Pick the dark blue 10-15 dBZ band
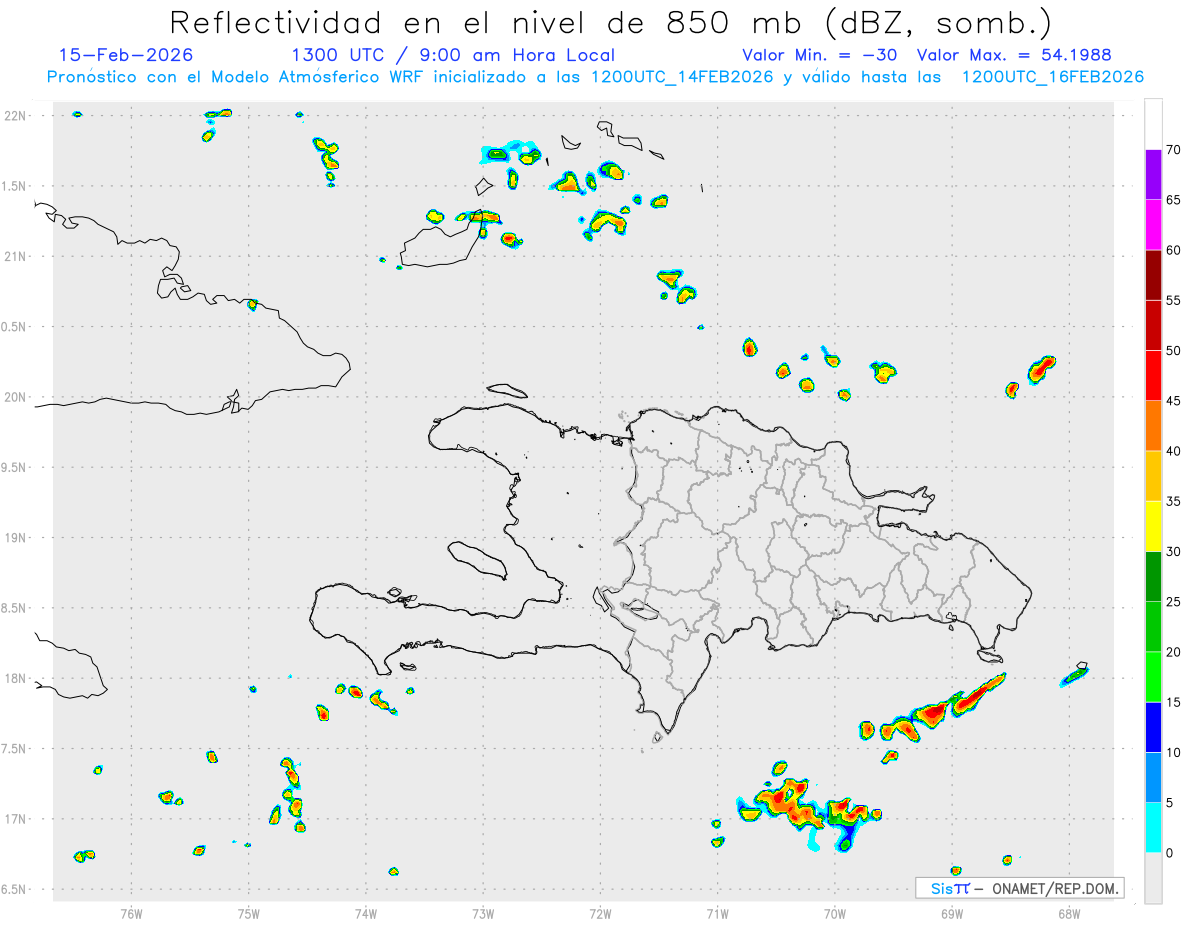Image resolution: width=1200 pixels, height=927 pixels. click(1153, 727)
